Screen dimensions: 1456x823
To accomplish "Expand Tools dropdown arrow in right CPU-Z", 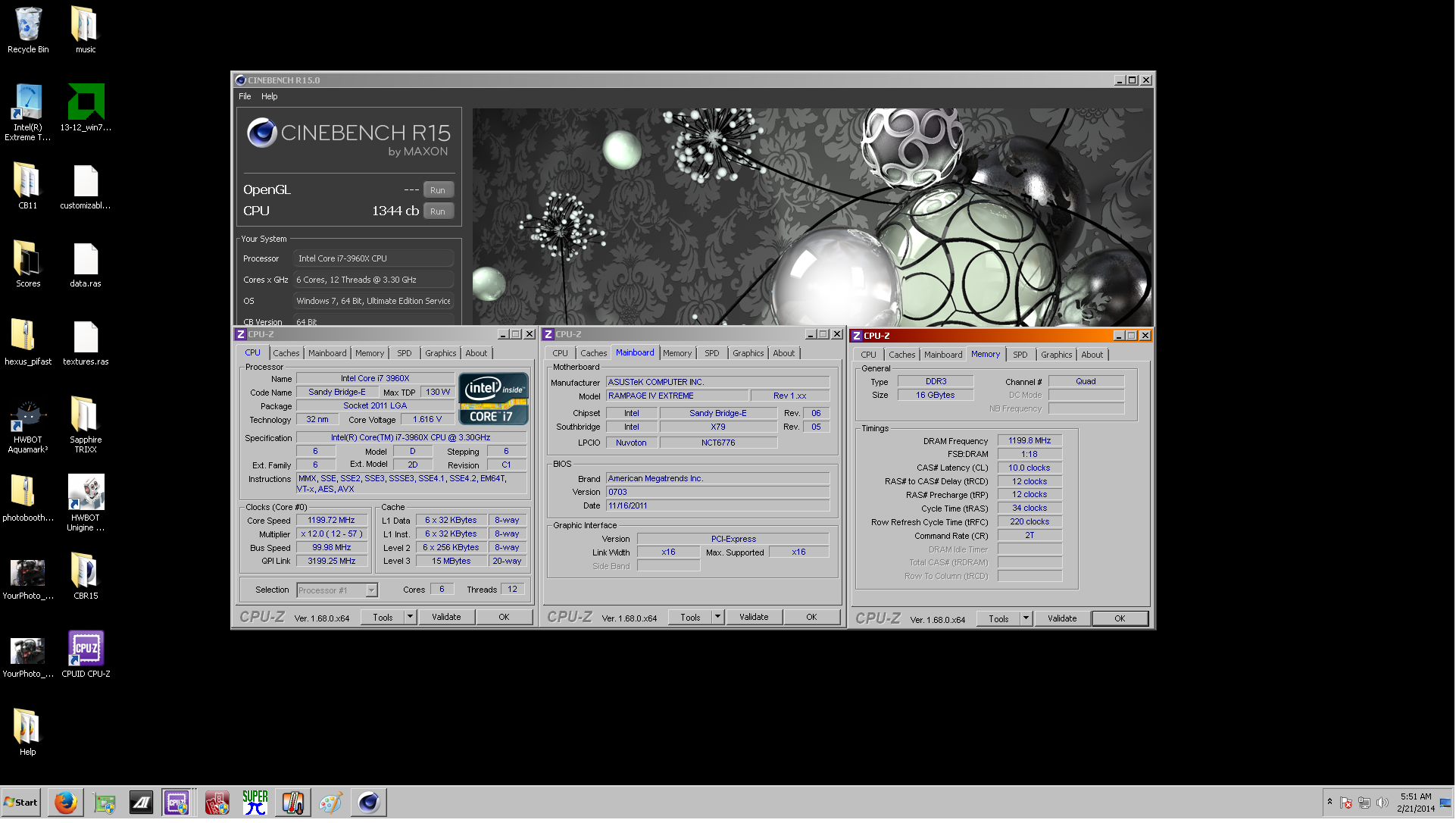I will click(1026, 618).
